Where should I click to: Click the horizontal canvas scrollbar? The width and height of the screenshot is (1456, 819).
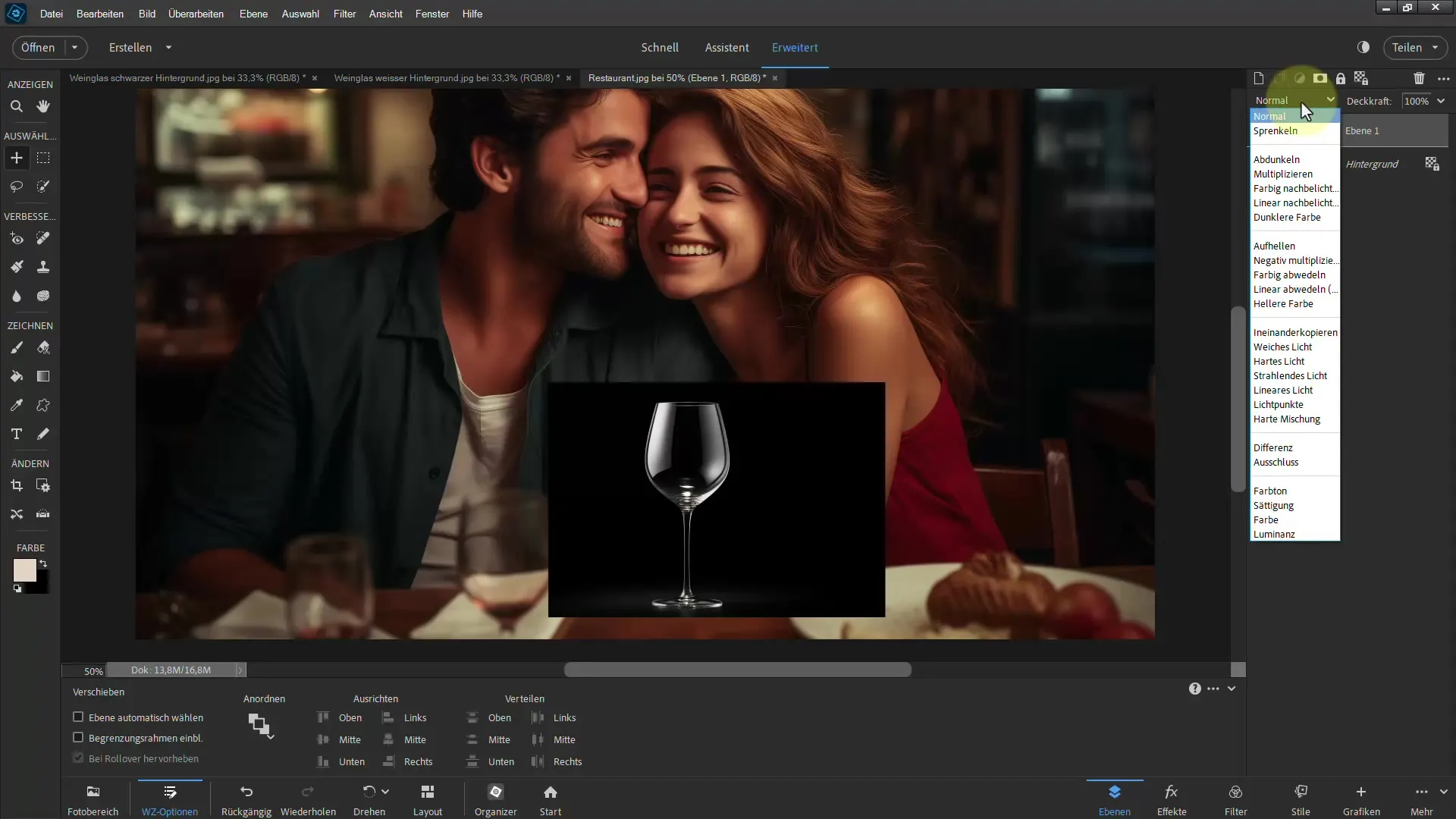(x=737, y=670)
